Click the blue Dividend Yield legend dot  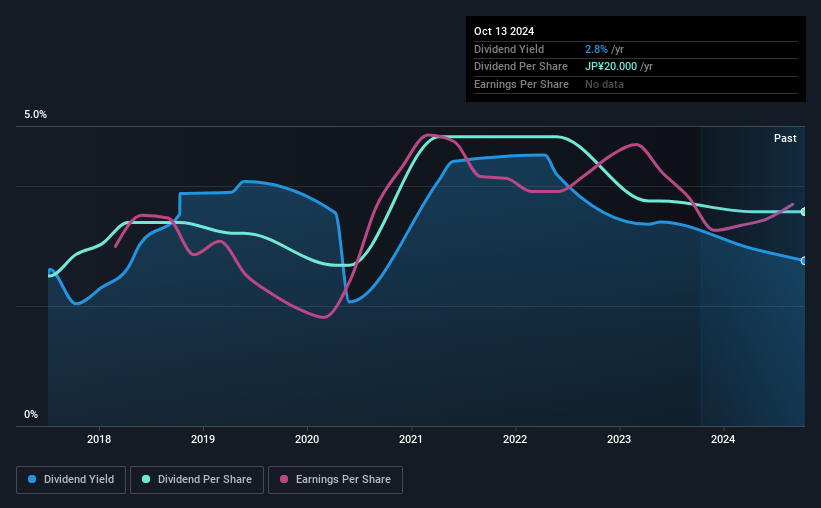point(32,479)
